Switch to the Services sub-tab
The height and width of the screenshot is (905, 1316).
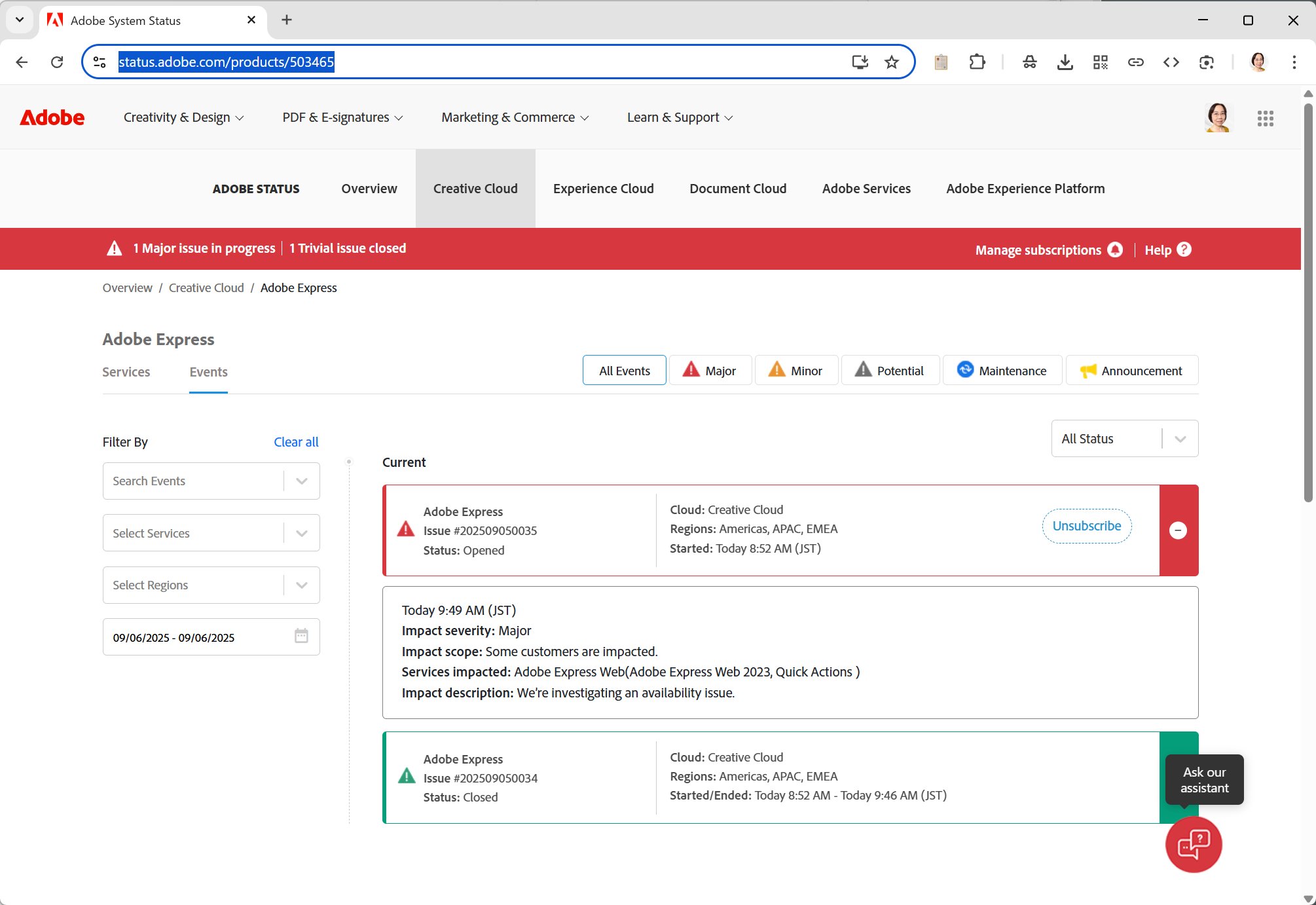pyautogui.click(x=126, y=372)
